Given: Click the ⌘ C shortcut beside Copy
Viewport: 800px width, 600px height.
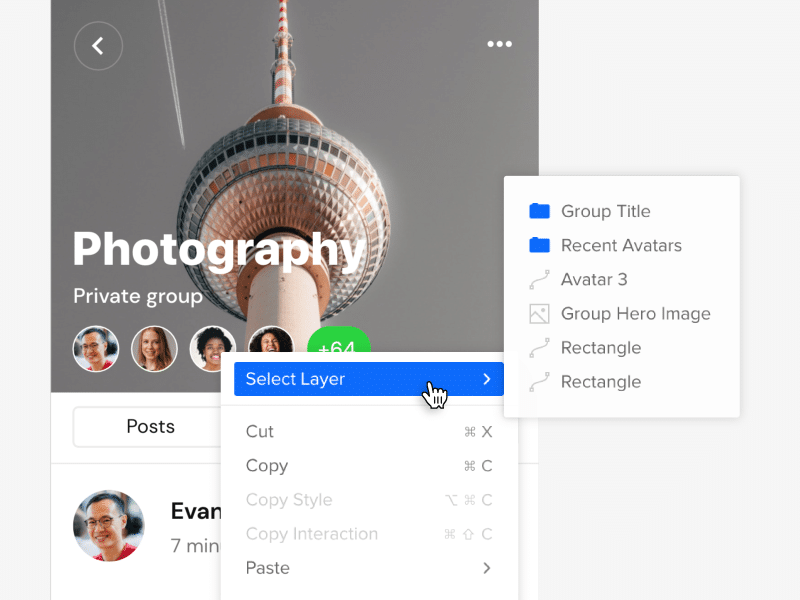Looking at the screenshot, I should [478, 466].
